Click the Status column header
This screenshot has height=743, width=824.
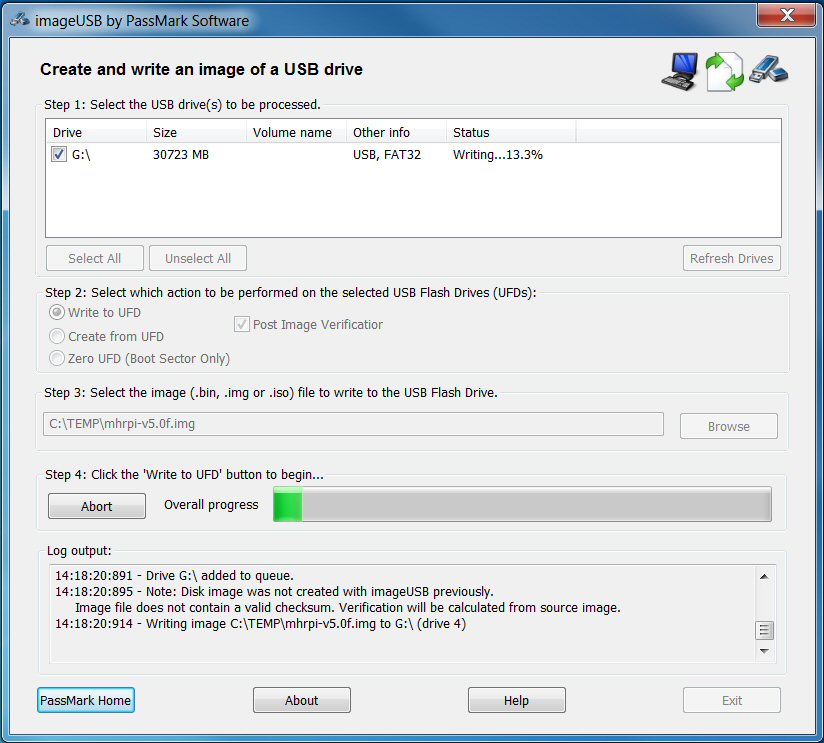(x=510, y=132)
